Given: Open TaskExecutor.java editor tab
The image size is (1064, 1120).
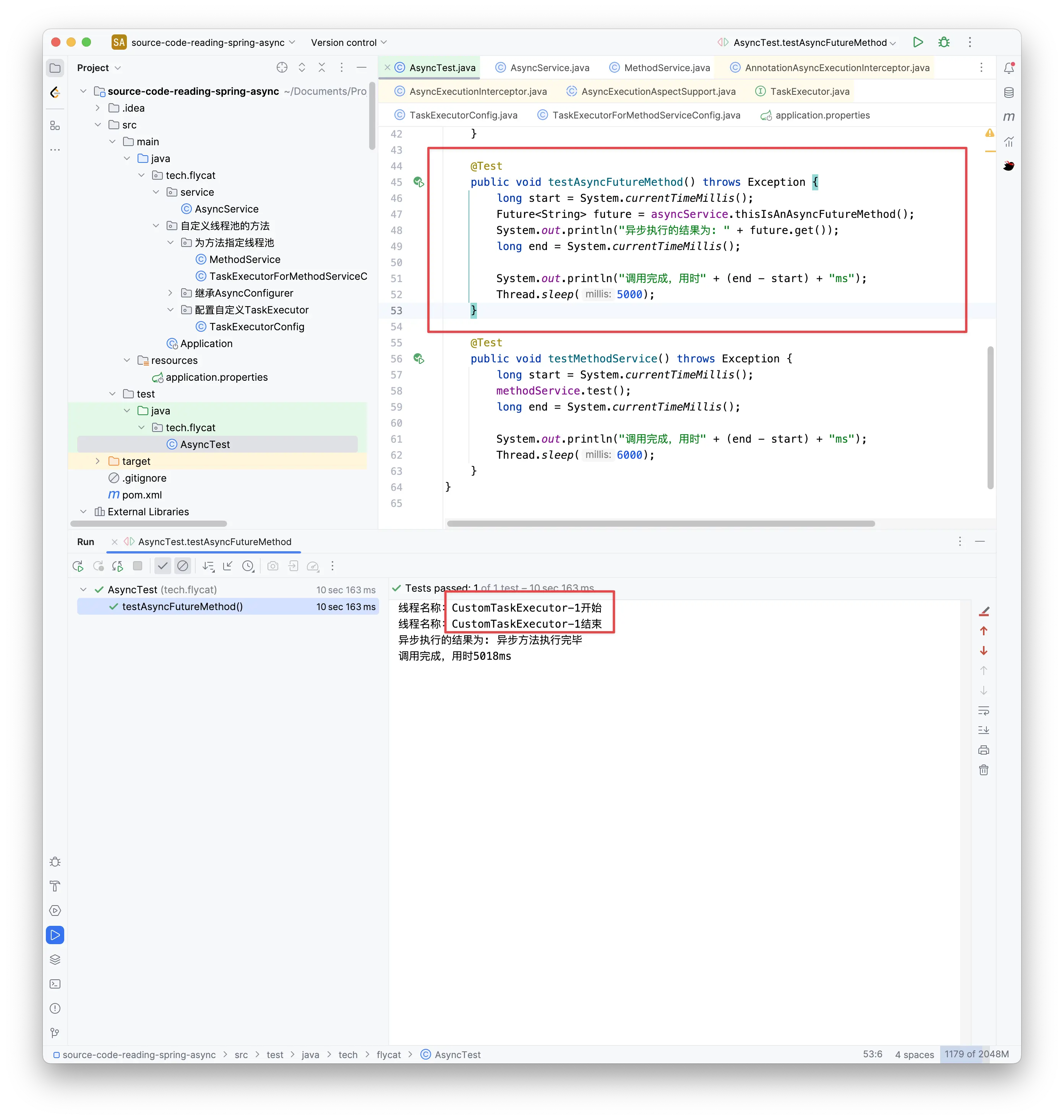Looking at the screenshot, I should coord(803,91).
